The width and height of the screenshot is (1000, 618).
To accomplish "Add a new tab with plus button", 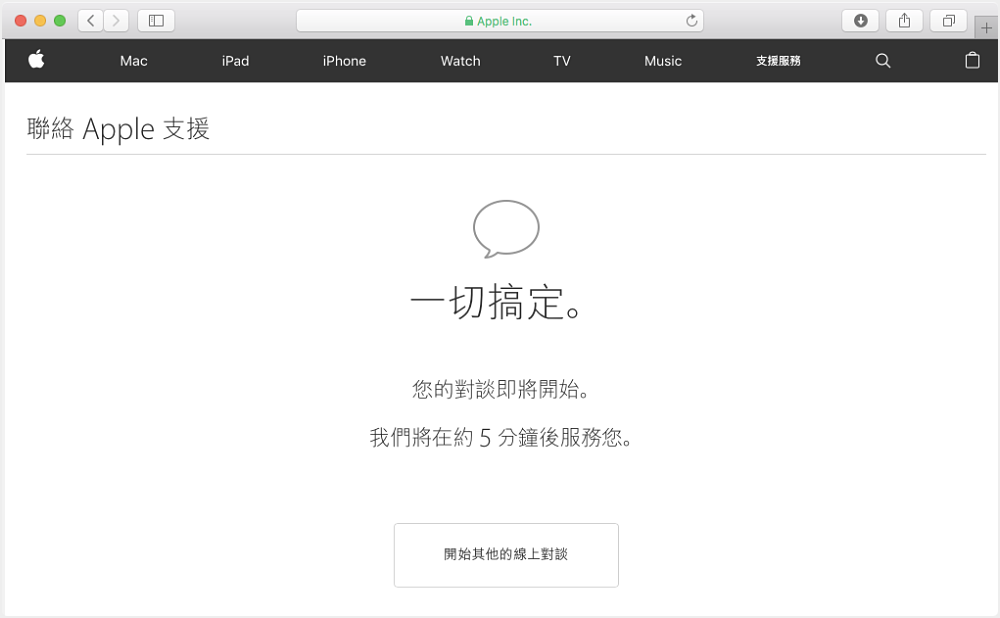I will click(x=986, y=28).
